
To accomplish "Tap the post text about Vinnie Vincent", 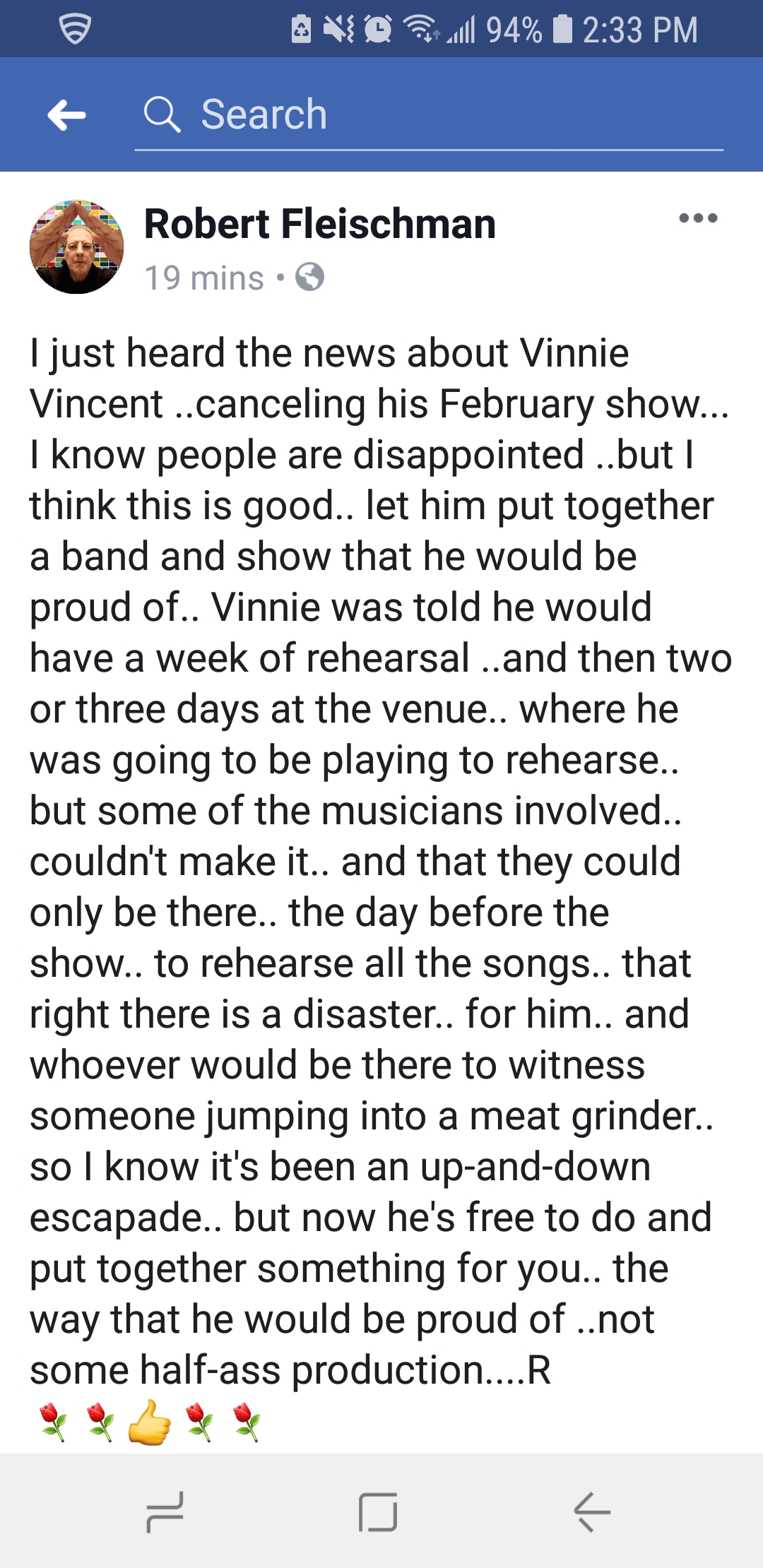I will point(380,860).
